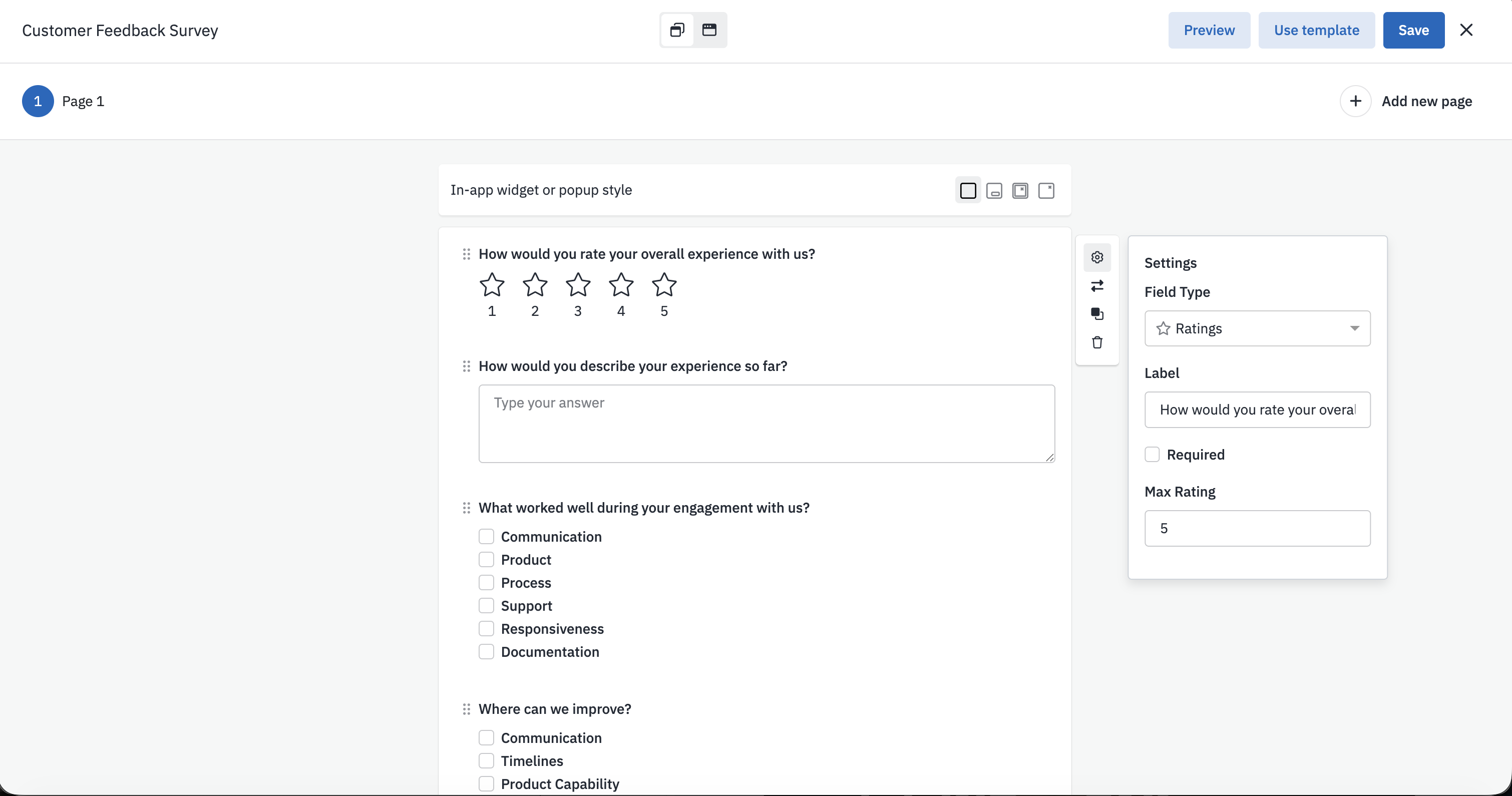The height and width of the screenshot is (796, 1512).
Task: Delete the rating question with trash icon
Action: pos(1096,342)
